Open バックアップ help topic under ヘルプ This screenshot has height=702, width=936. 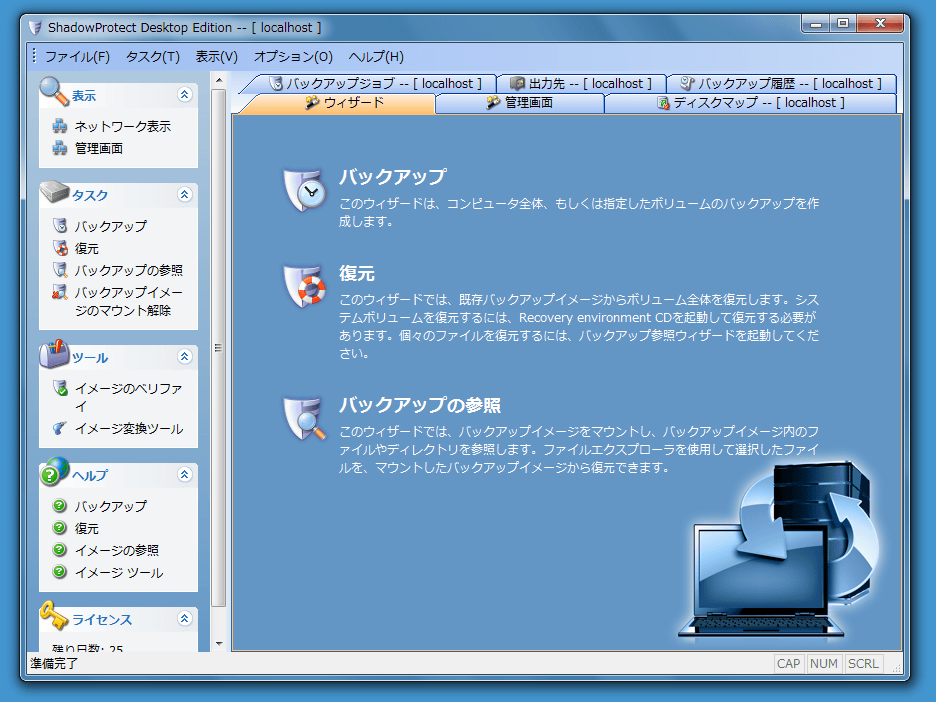tap(110, 506)
